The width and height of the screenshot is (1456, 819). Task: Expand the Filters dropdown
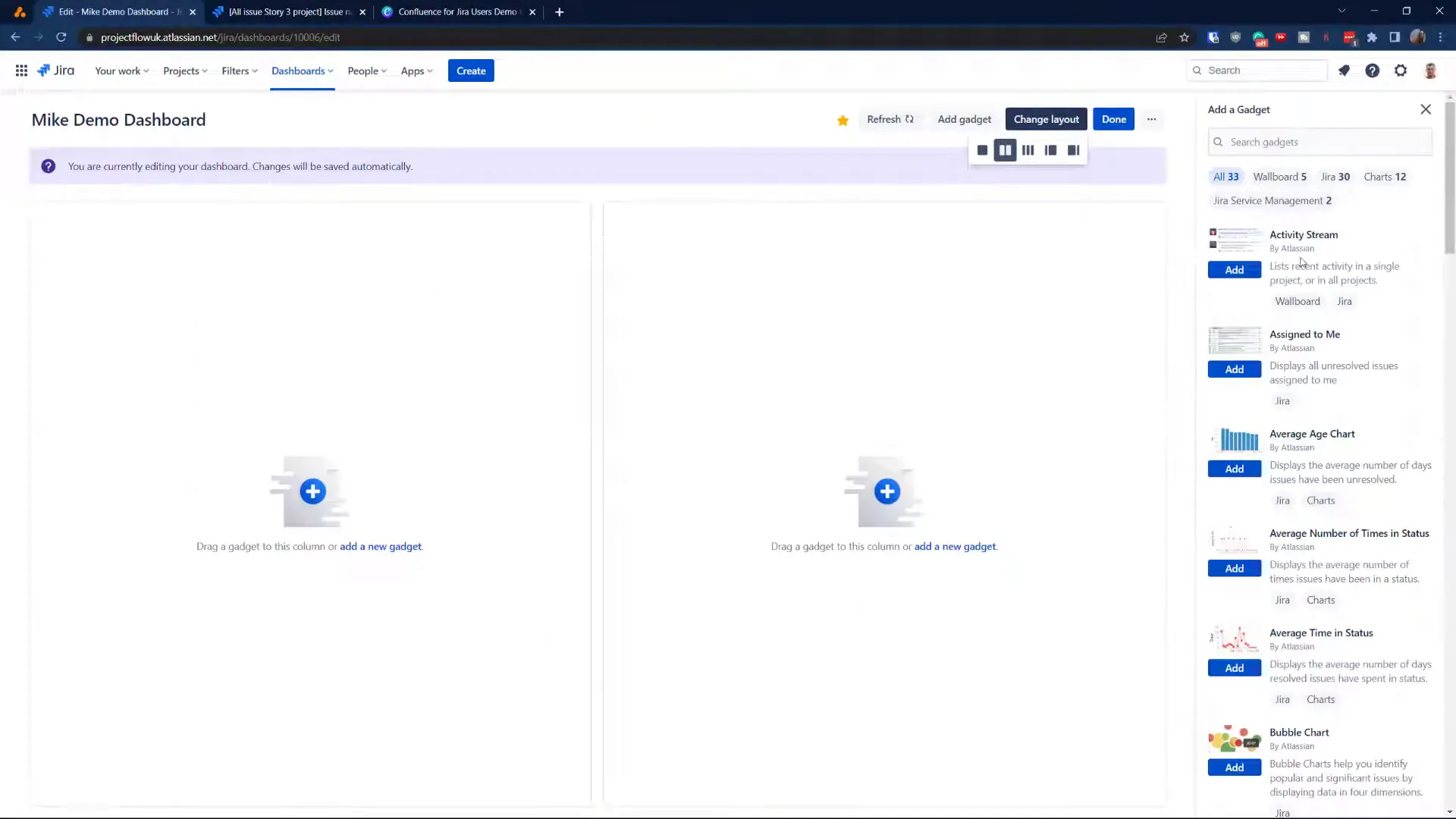coord(240,71)
